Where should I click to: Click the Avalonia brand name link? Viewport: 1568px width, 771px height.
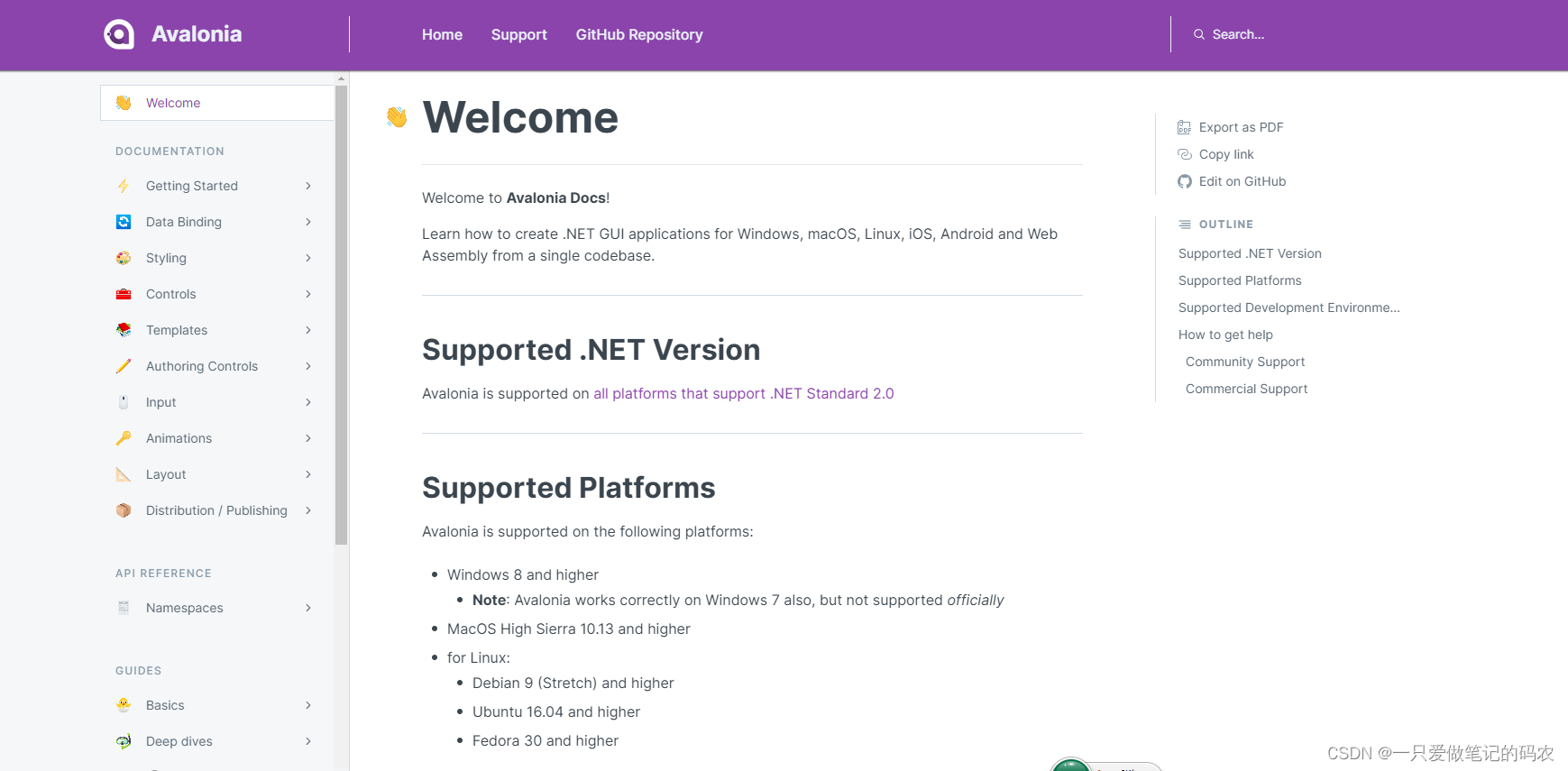point(197,34)
